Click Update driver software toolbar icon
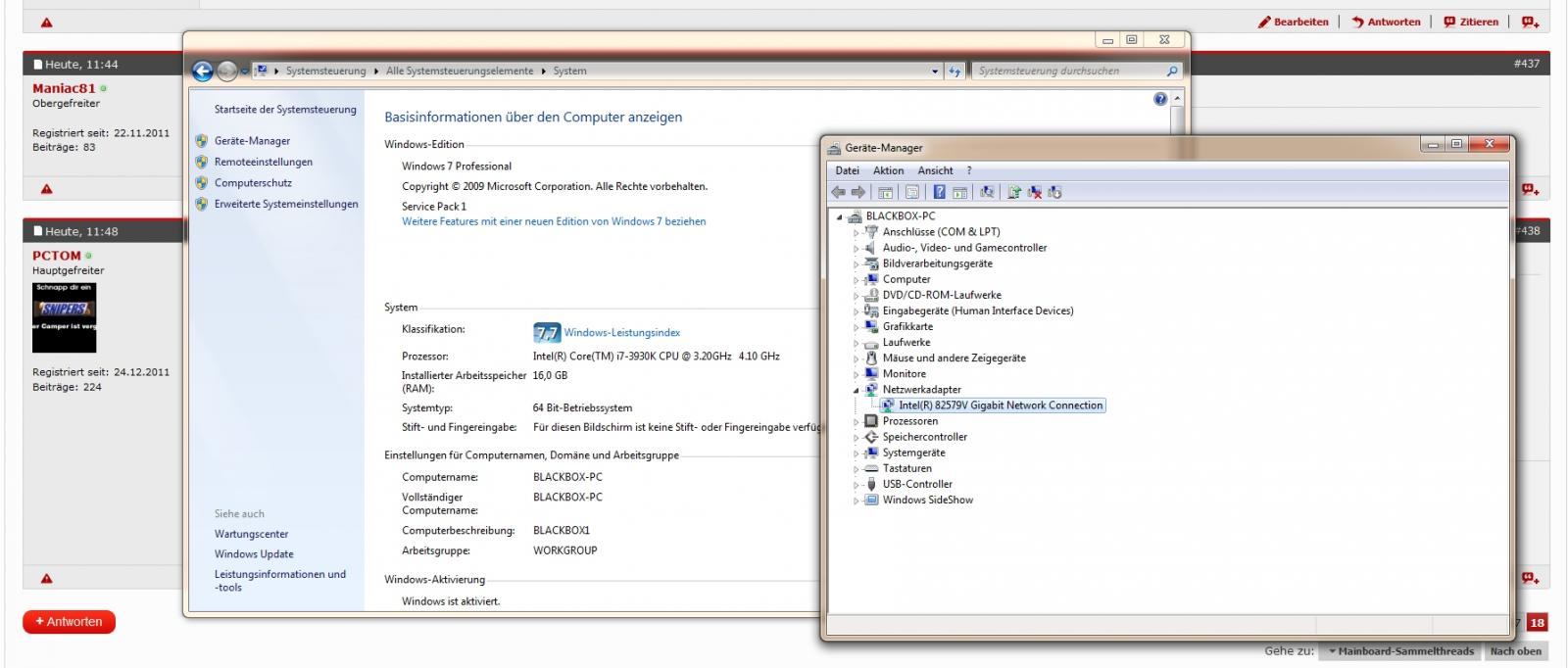Screen dimensions: 1568x668 tap(1014, 192)
